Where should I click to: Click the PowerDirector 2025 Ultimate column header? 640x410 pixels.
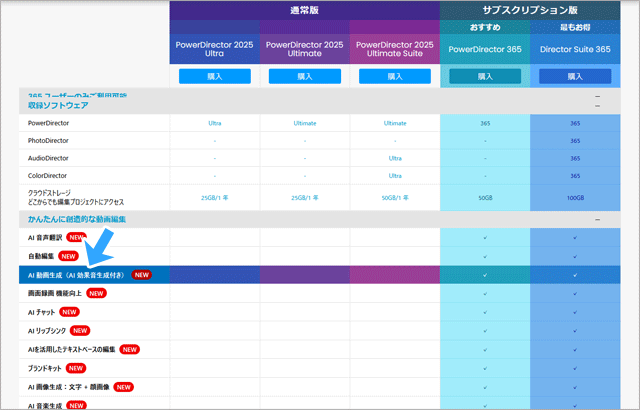pos(304,49)
